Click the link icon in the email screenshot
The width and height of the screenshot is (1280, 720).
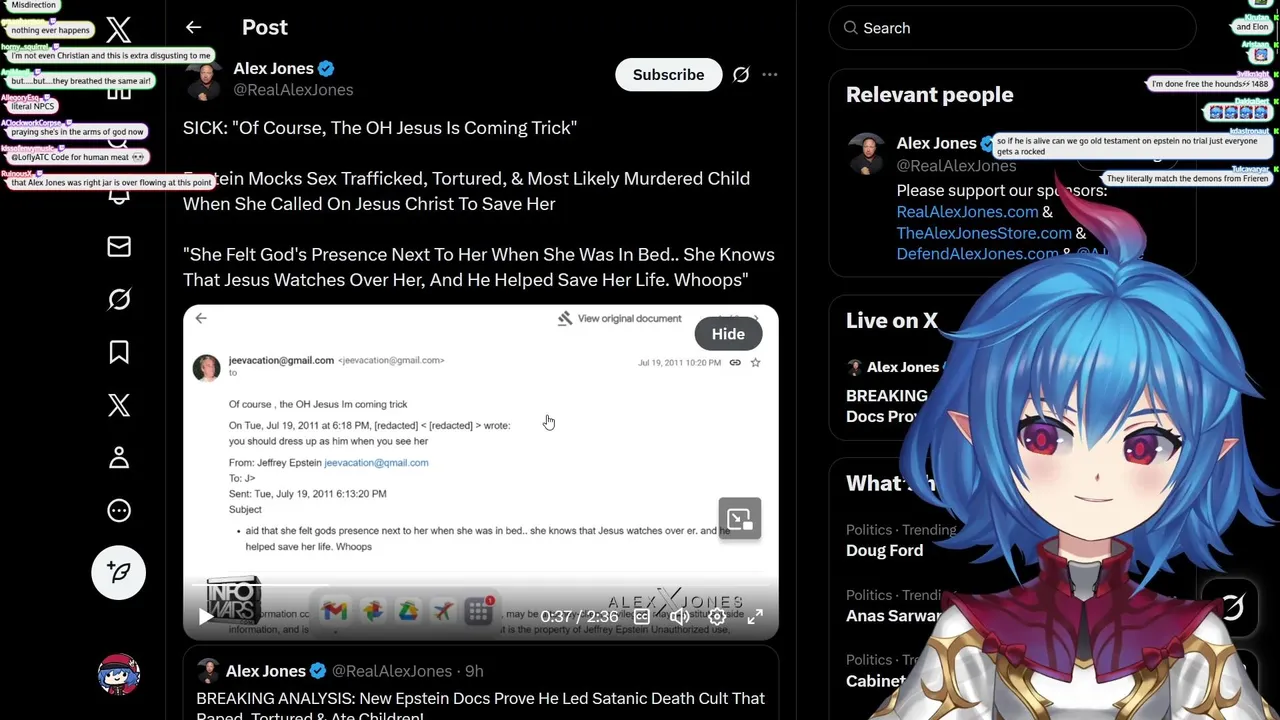point(735,362)
